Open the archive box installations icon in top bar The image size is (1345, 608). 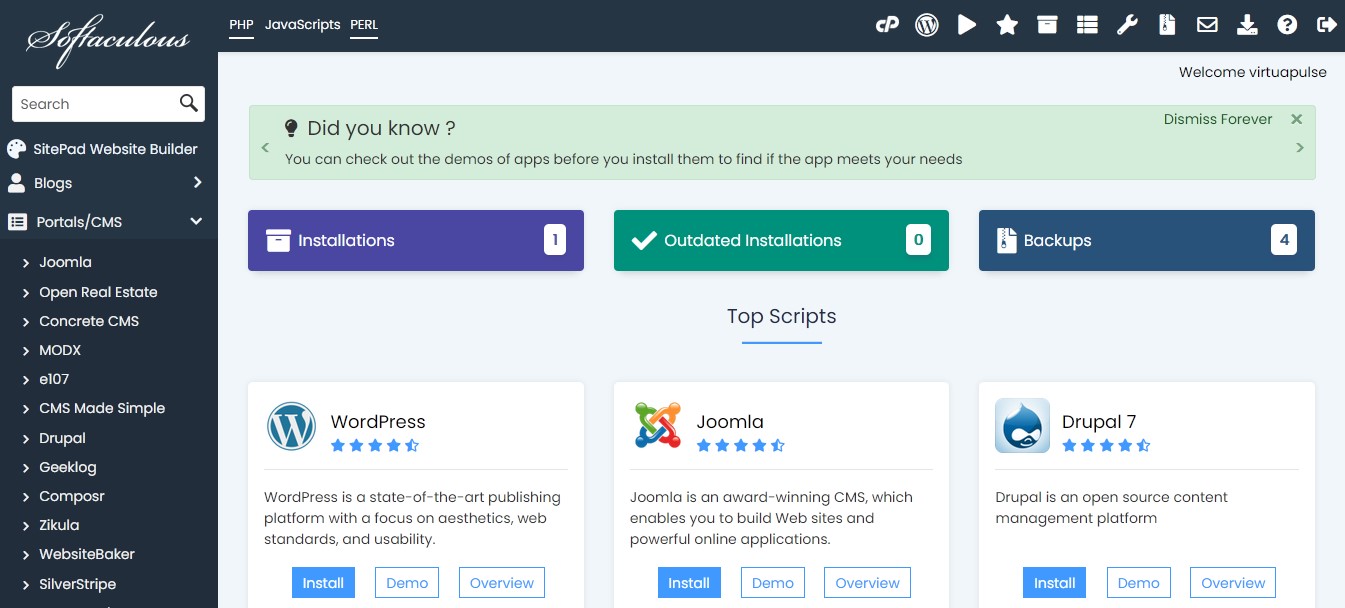click(x=1047, y=25)
